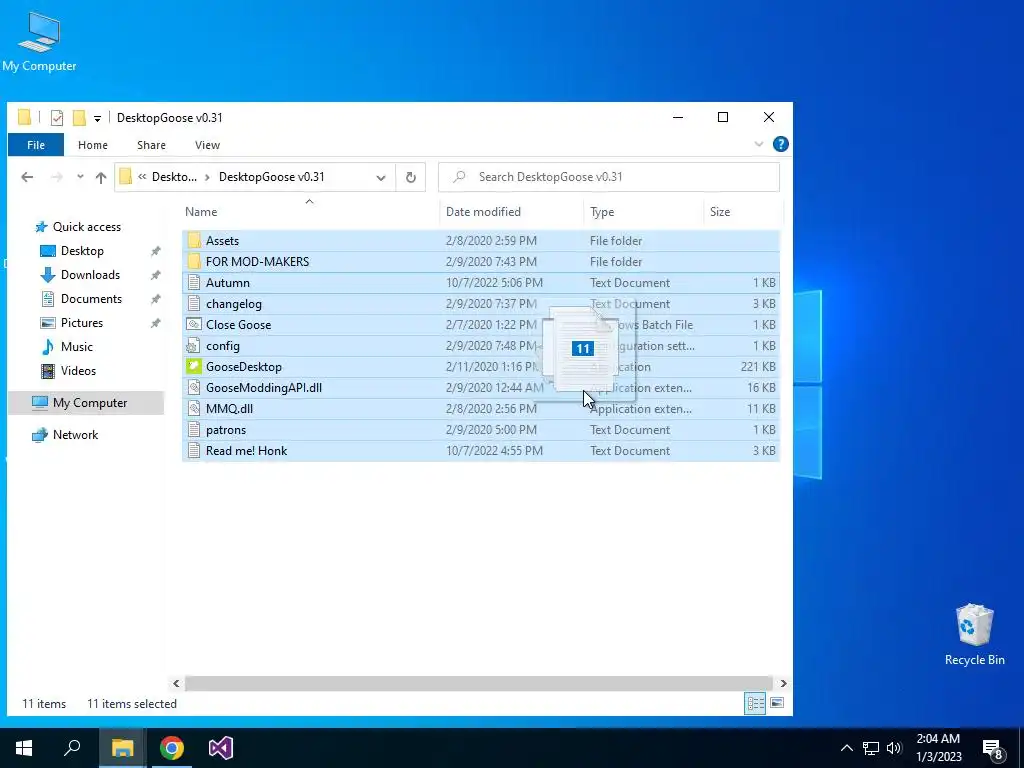Select the config settings file icon
1024x768 pixels.
193,345
